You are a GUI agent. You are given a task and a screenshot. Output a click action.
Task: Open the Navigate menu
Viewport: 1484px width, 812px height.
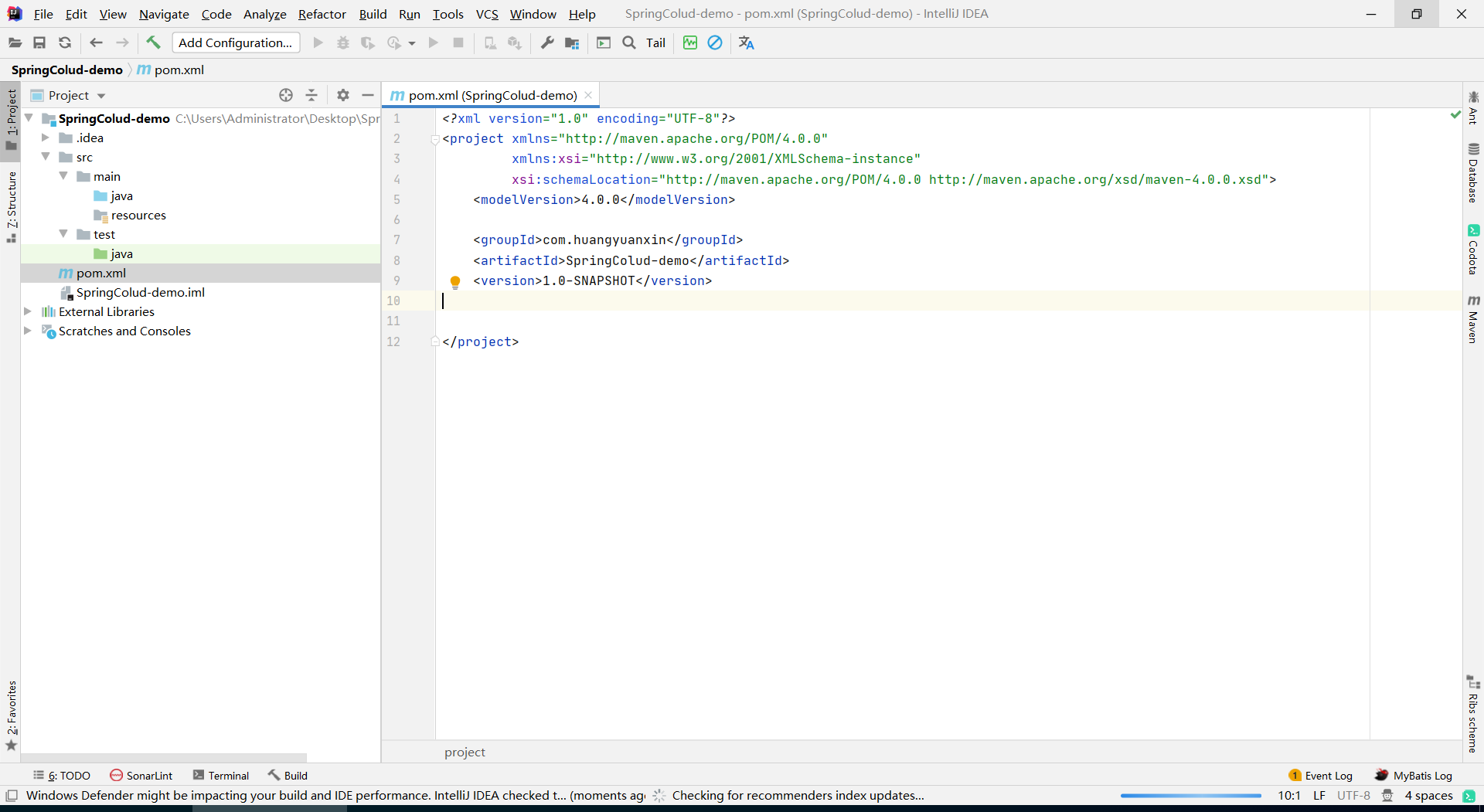click(164, 14)
